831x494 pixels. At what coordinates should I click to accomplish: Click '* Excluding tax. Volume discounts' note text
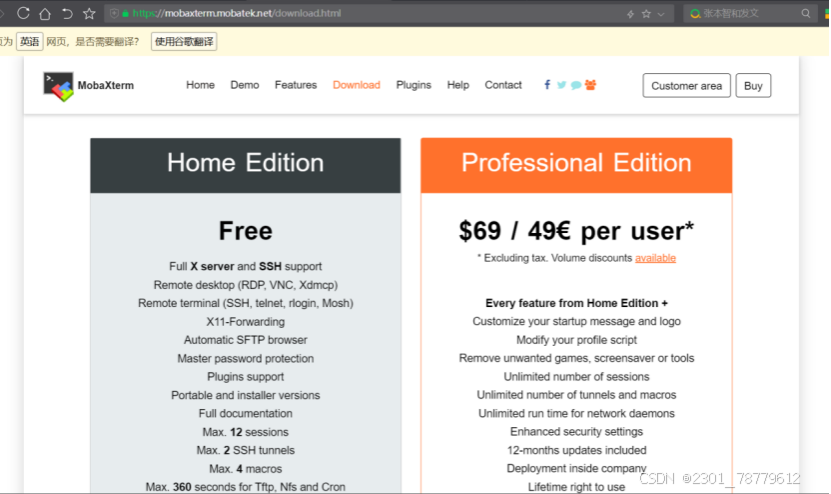coord(555,258)
